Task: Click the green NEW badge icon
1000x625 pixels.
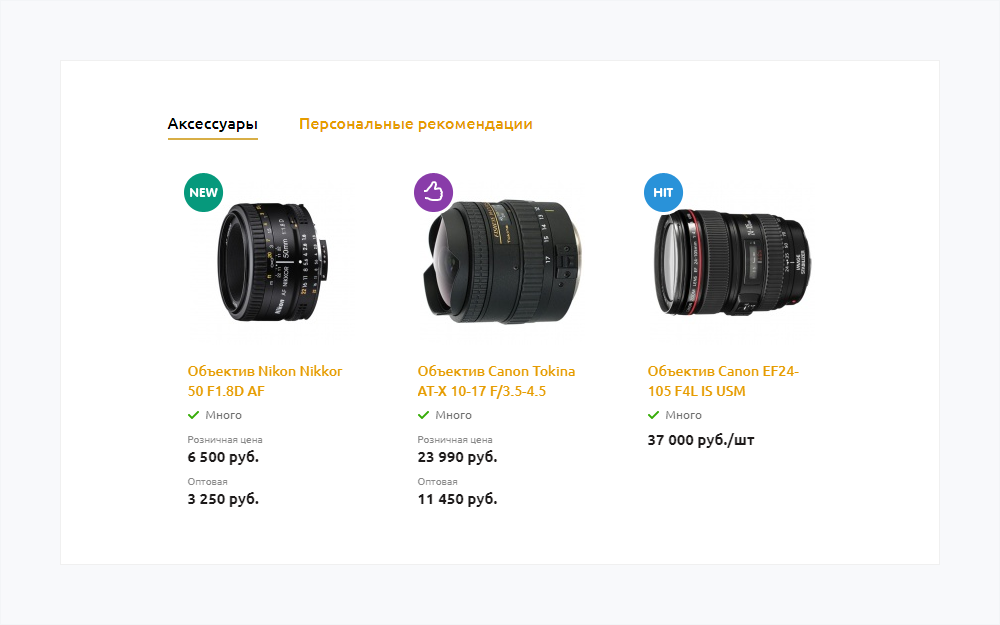Action: [203, 193]
